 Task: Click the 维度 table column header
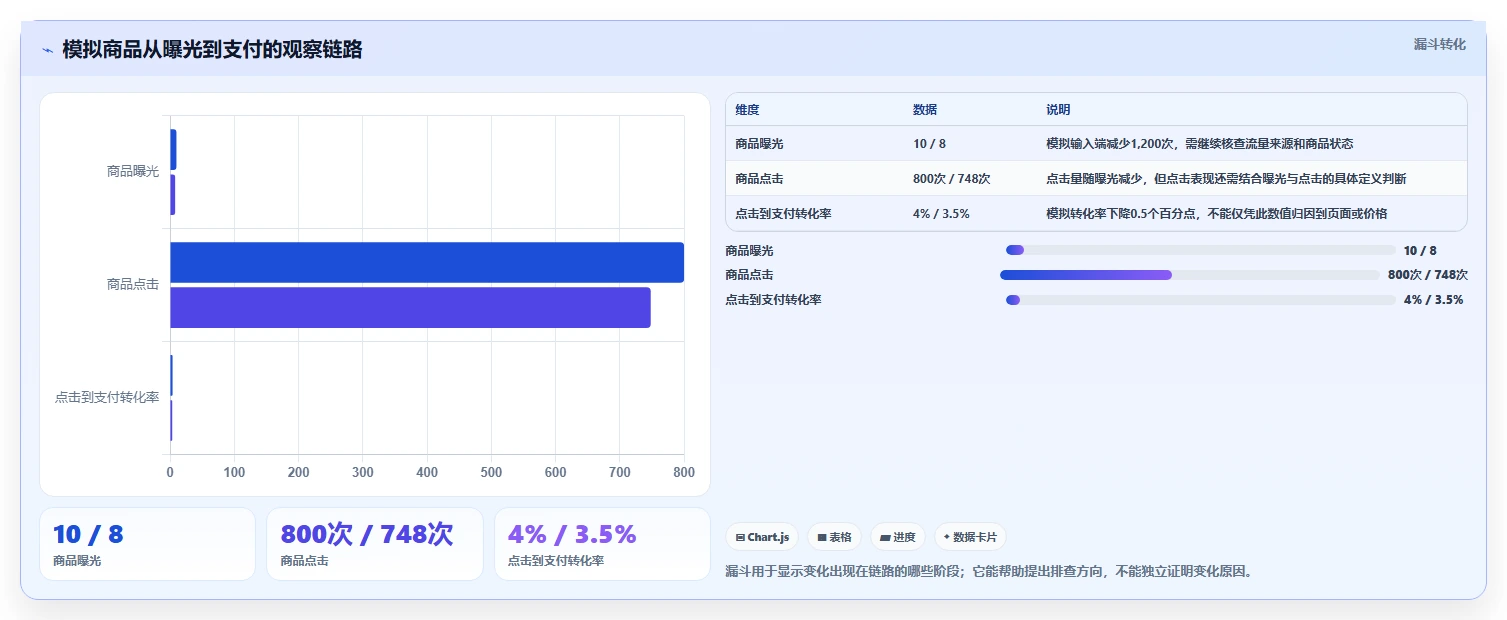(x=747, y=110)
